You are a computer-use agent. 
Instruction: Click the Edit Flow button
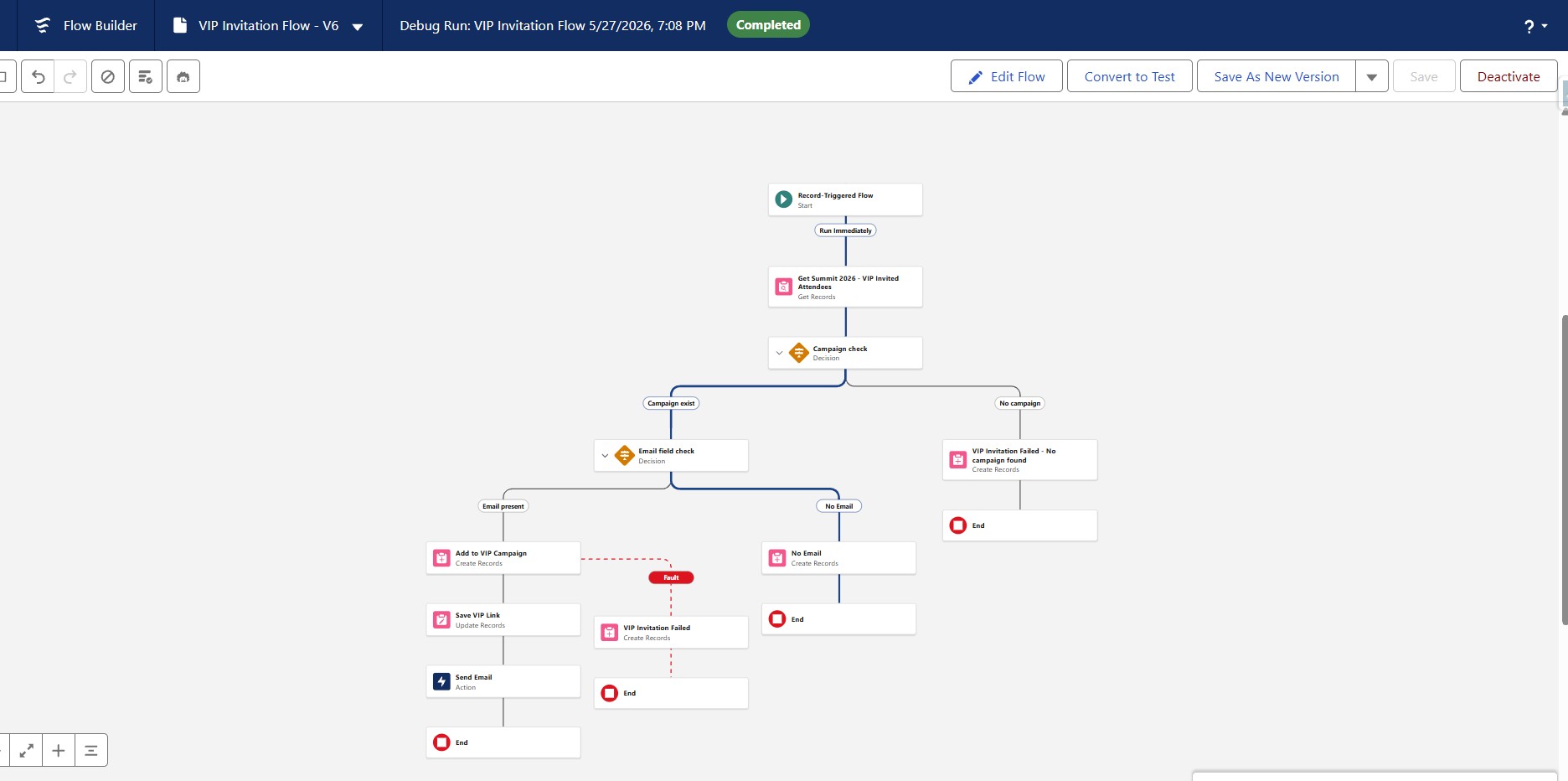(x=1007, y=76)
